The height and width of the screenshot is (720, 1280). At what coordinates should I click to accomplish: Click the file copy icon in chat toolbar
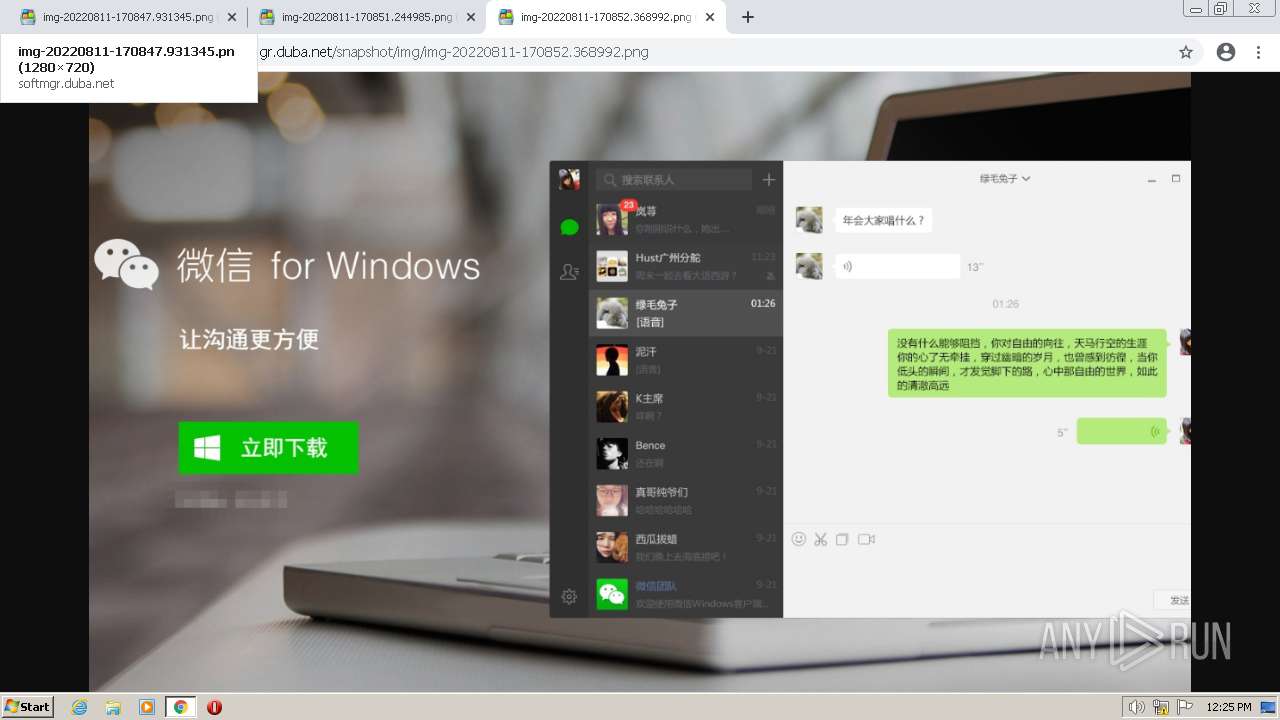pyautogui.click(x=842, y=539)
